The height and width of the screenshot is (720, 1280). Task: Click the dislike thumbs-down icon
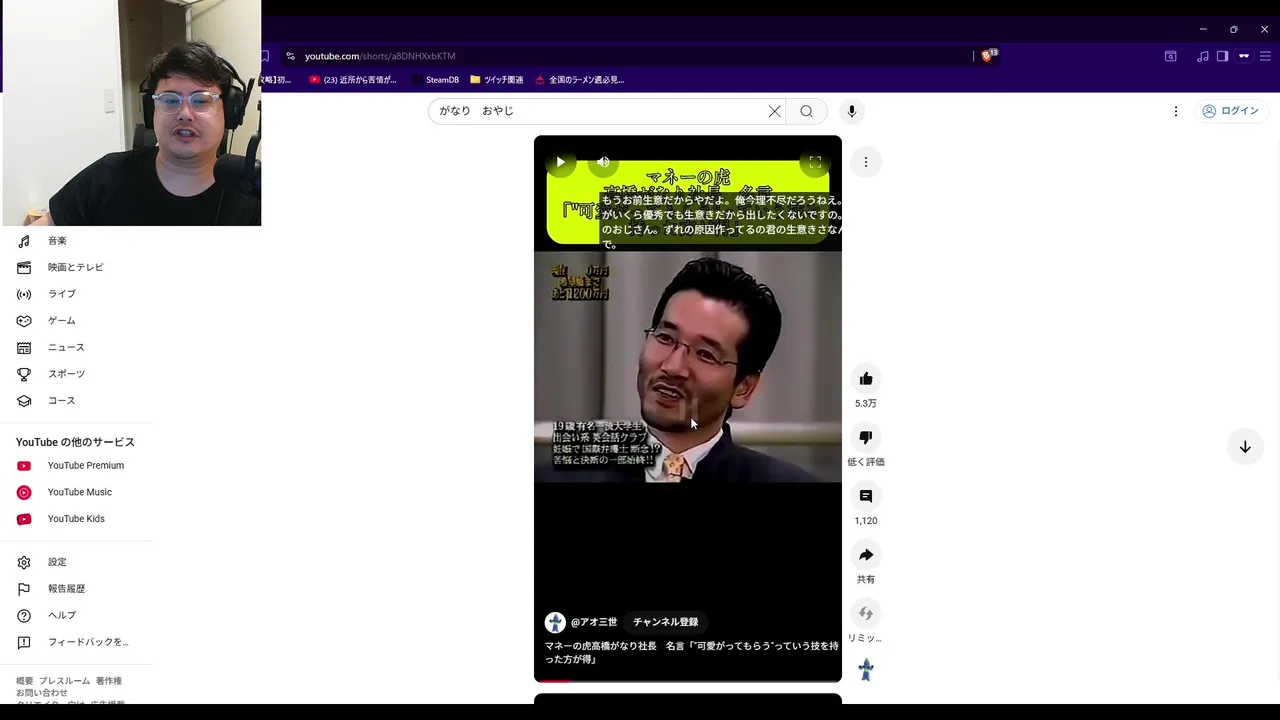pos(866,437)
